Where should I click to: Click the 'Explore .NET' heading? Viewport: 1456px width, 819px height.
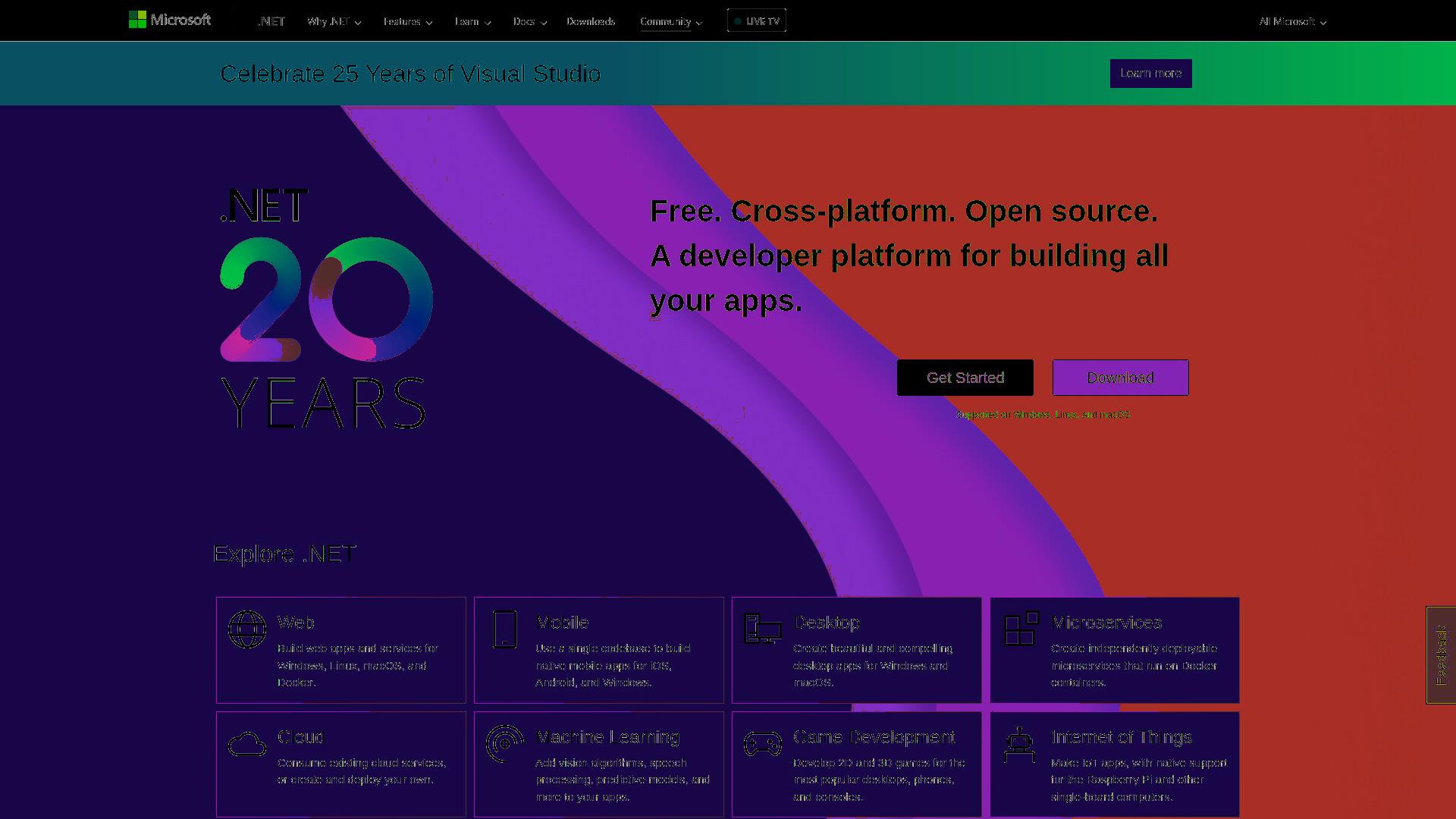click(x=284, y=554)
